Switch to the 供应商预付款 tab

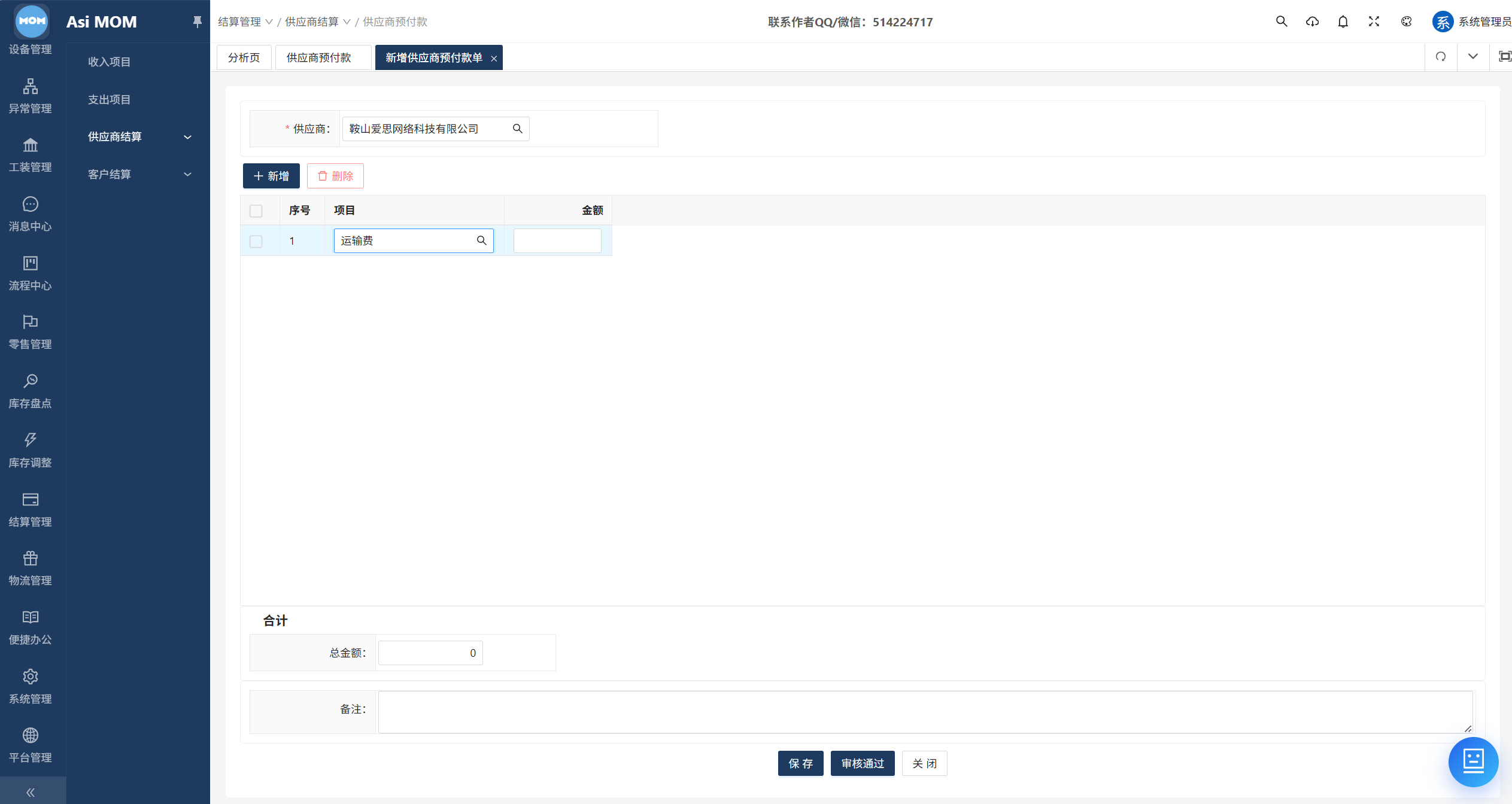(323, 57)
